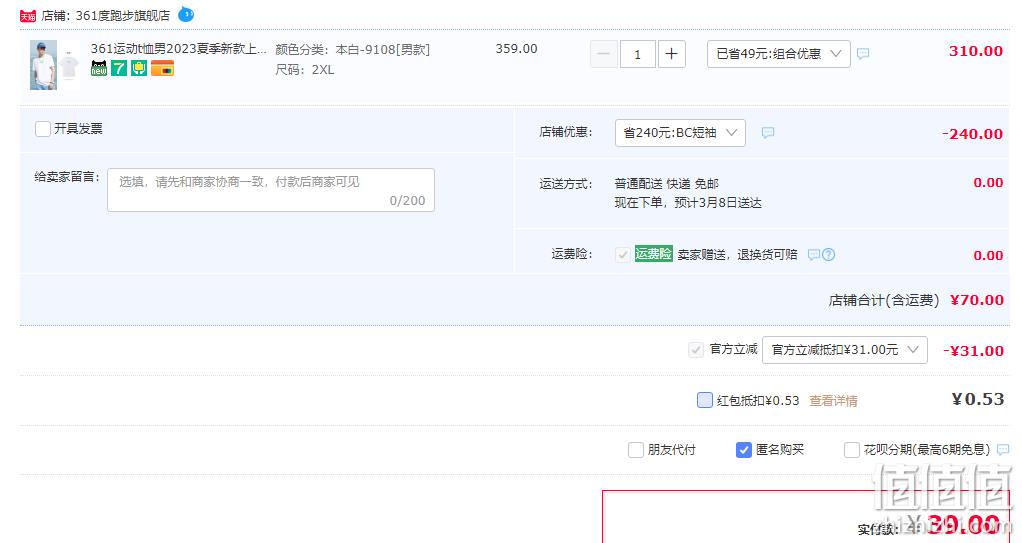Click the item subtotal 310.00
The height and width of the screenshot is (543, 1022).
coord(975,51)
